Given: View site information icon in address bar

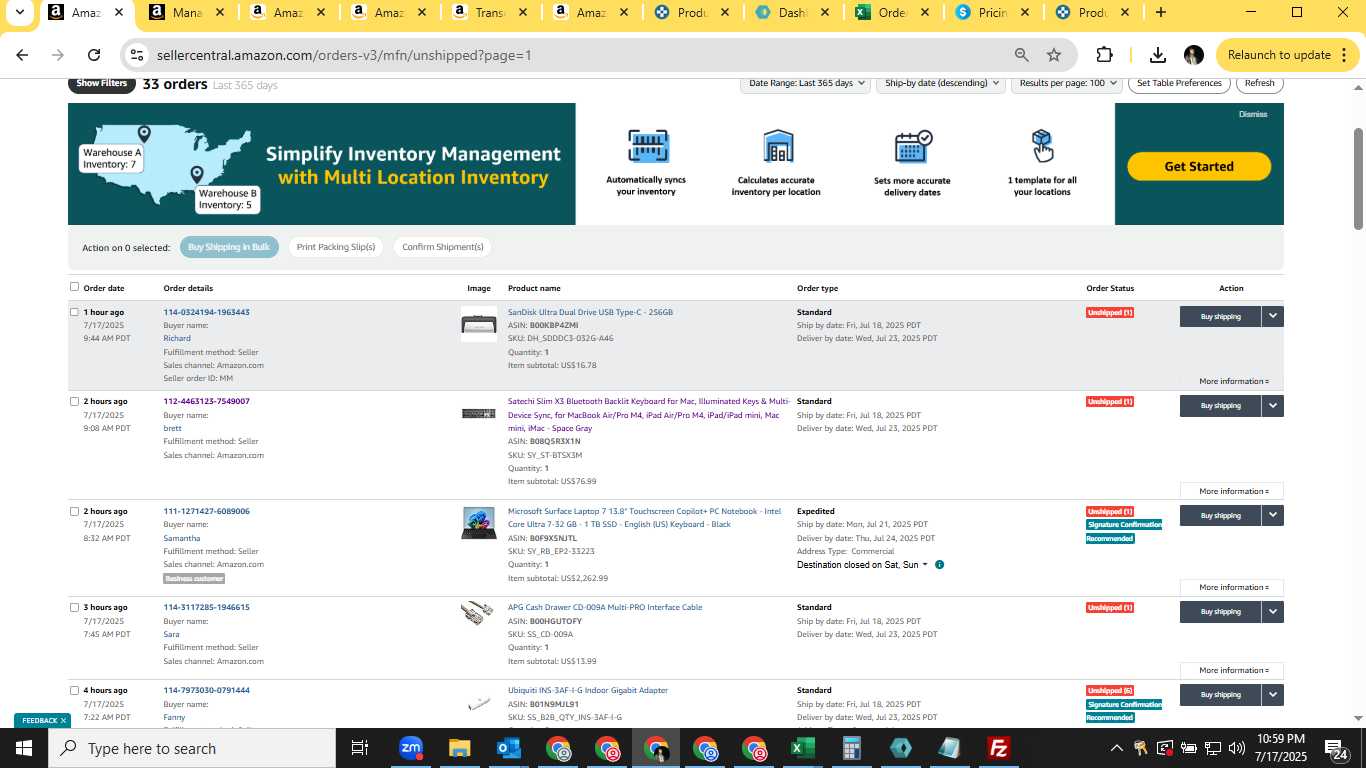Looking at the screenshot, I should pos(137,55).
